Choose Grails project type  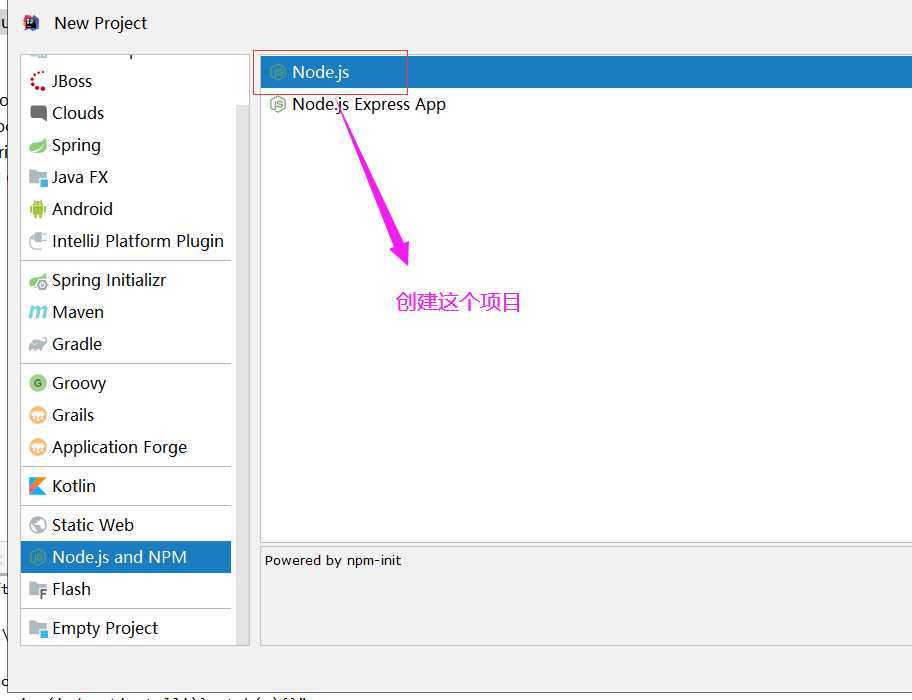tap(73, 415)
